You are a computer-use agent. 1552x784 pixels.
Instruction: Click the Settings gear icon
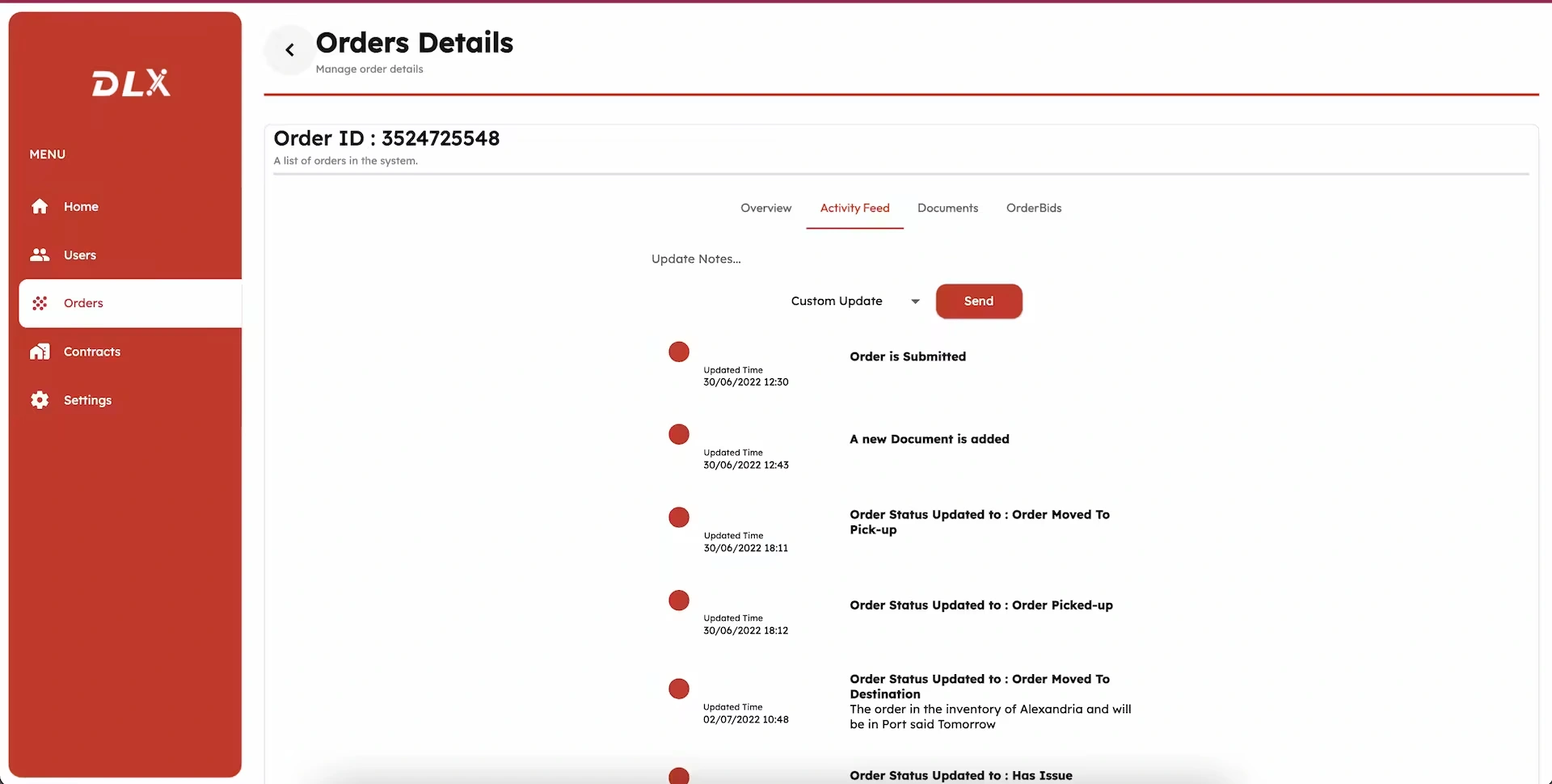click(x=40, y=399)
